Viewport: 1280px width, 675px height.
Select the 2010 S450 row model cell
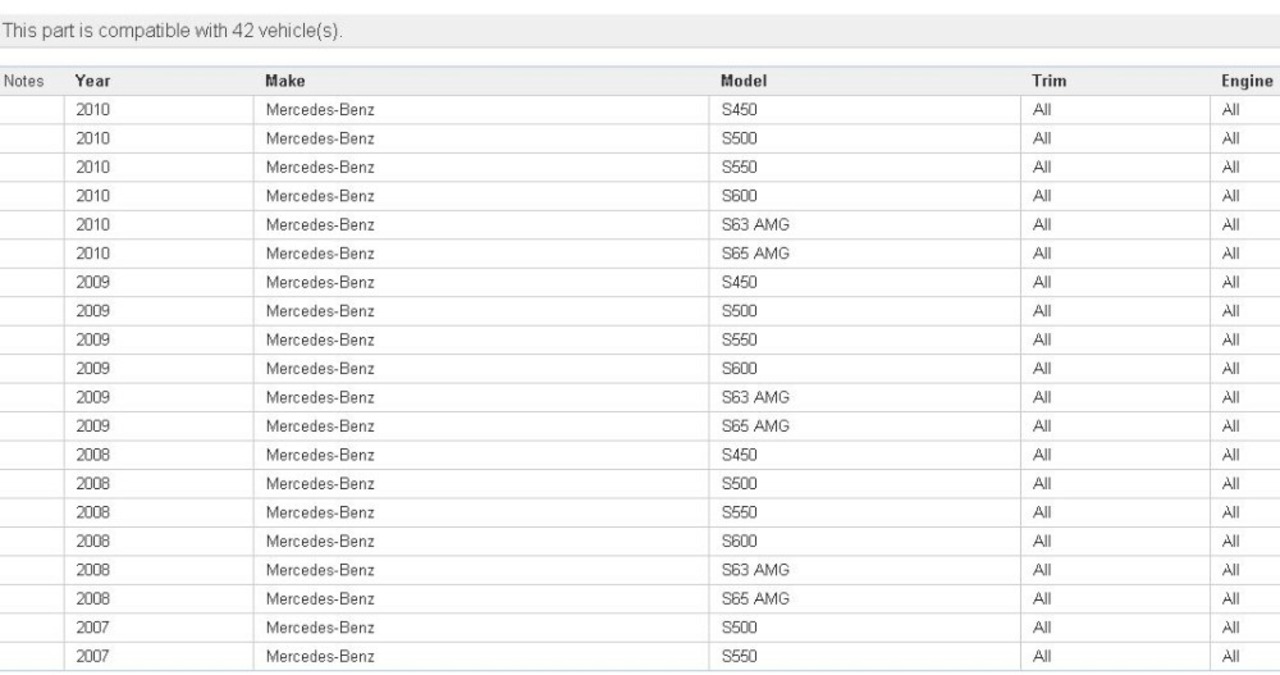(x=865, y=110)
